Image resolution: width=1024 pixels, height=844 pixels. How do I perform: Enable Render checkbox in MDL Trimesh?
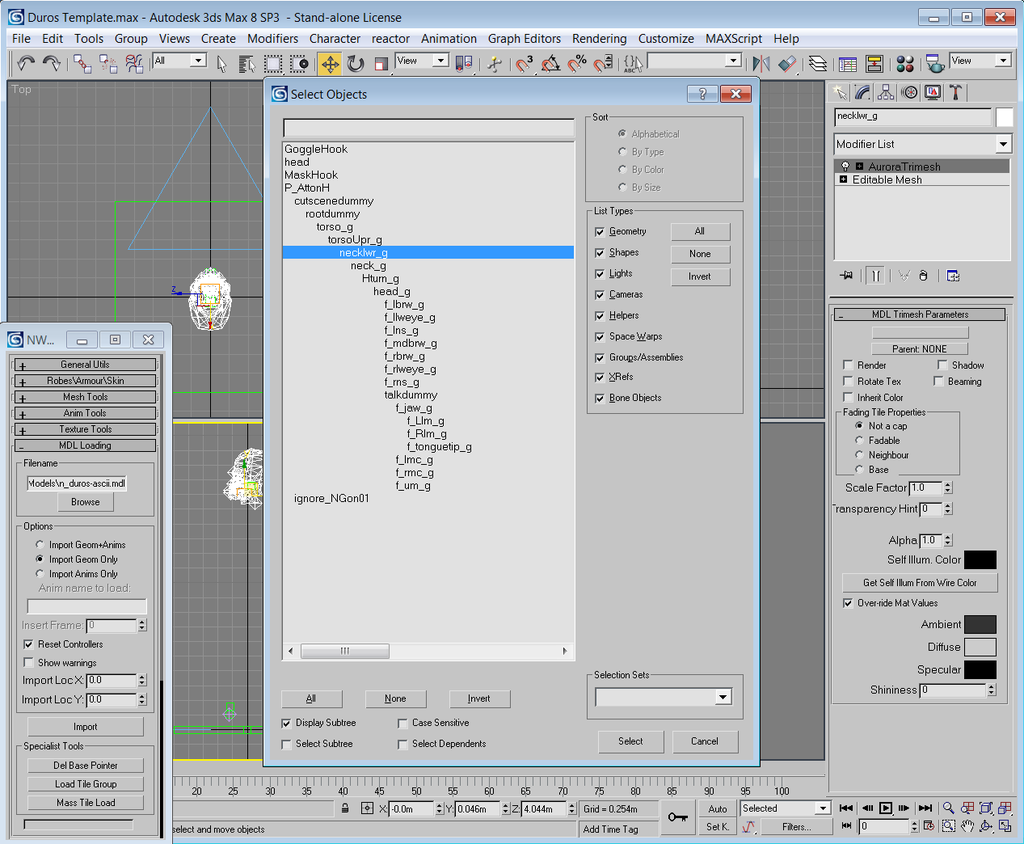tap(848, 365)
